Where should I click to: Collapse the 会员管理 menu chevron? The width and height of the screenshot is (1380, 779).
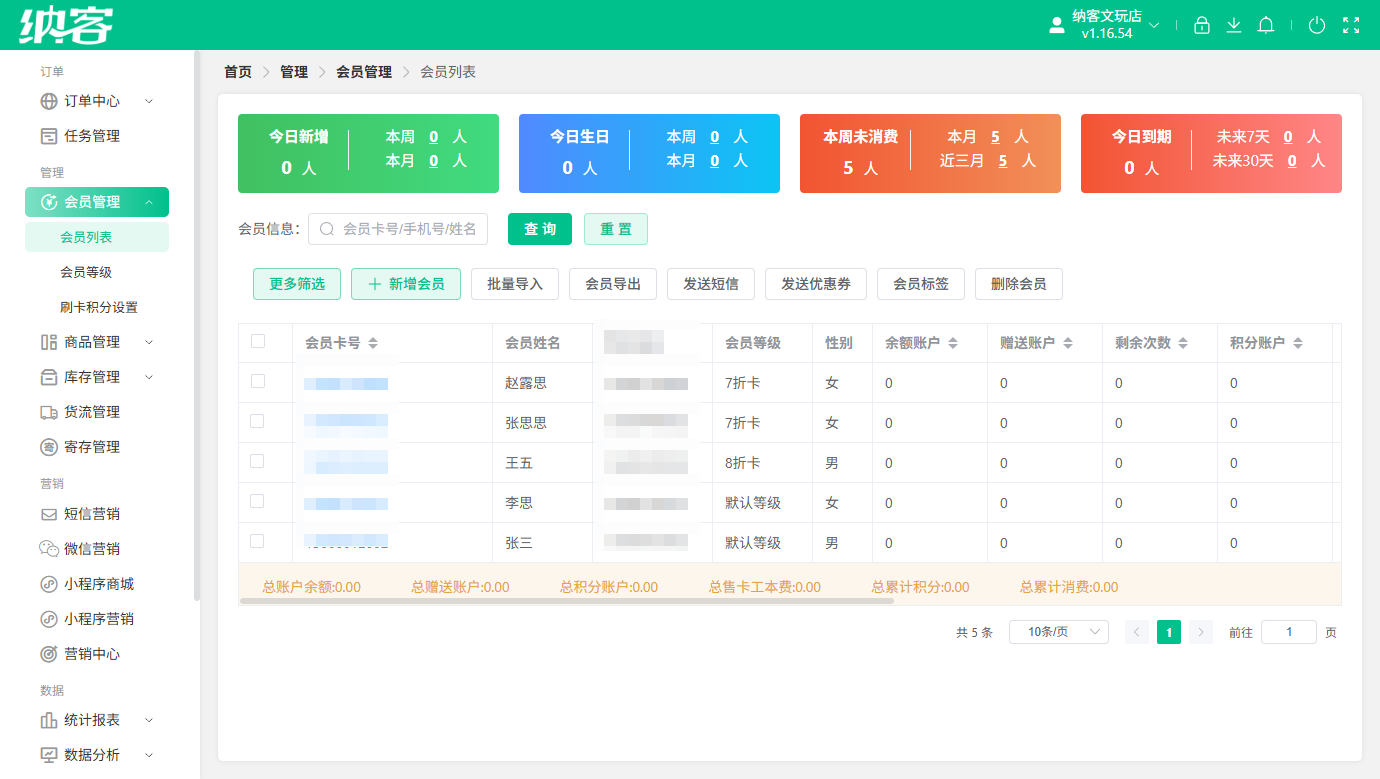pyautogui.click(x=149, y=202)
